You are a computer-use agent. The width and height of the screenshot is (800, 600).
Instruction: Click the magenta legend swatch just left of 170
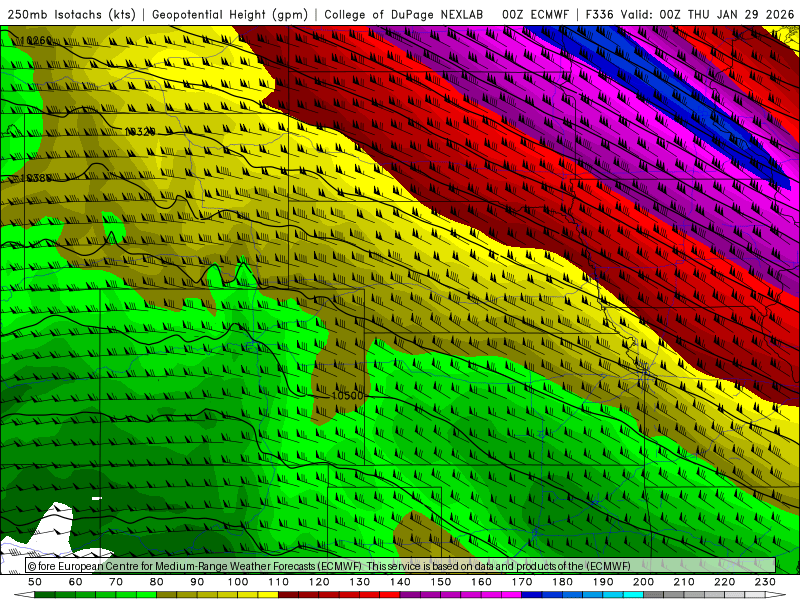tap(511, 594)
